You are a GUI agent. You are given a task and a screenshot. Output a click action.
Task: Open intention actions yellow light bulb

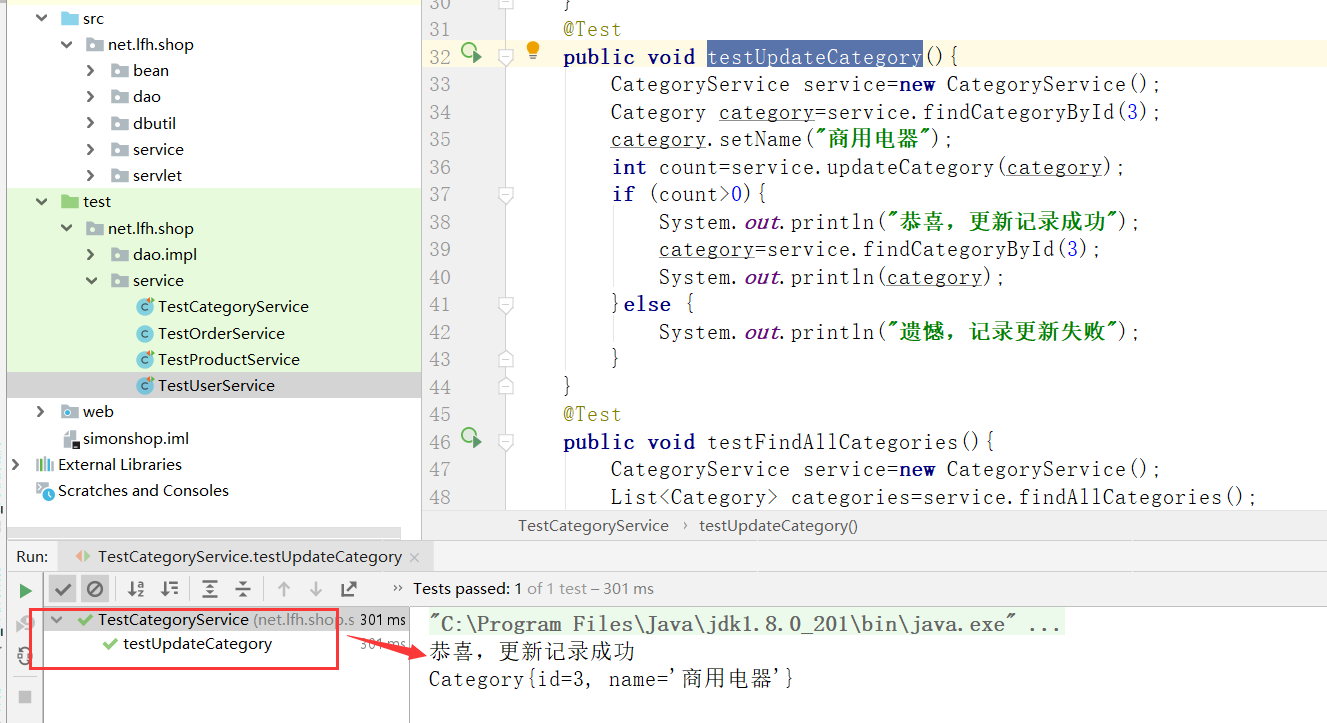coord(533,50)
